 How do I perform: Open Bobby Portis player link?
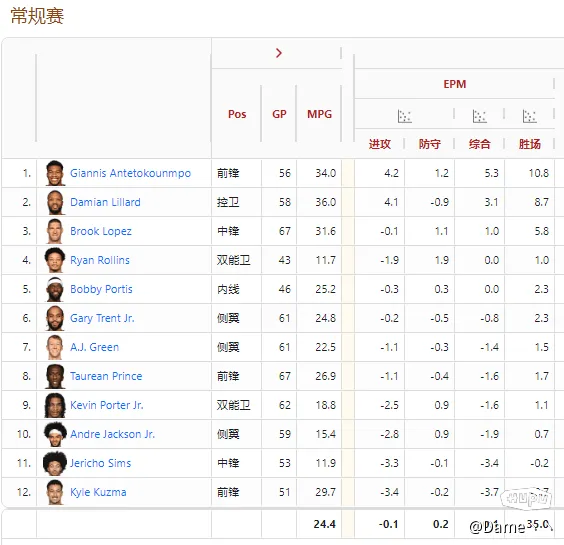pos(101,289)
